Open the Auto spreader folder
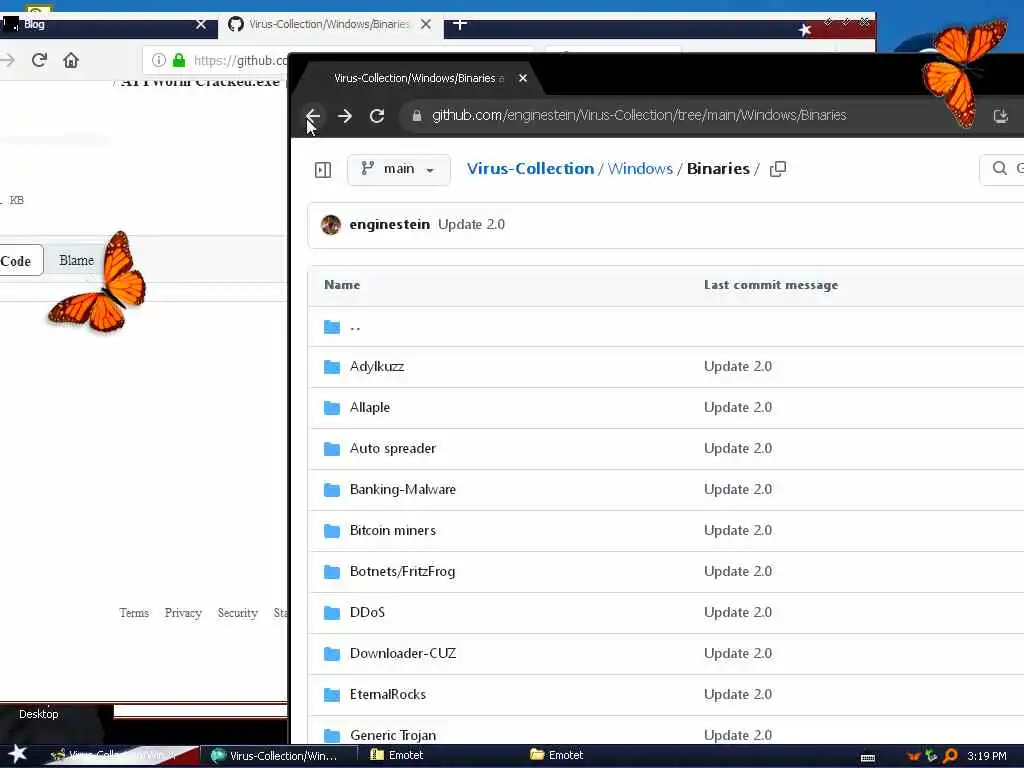Image resolution: width=1024 pixels, height=768 pixels. point(392,449)
